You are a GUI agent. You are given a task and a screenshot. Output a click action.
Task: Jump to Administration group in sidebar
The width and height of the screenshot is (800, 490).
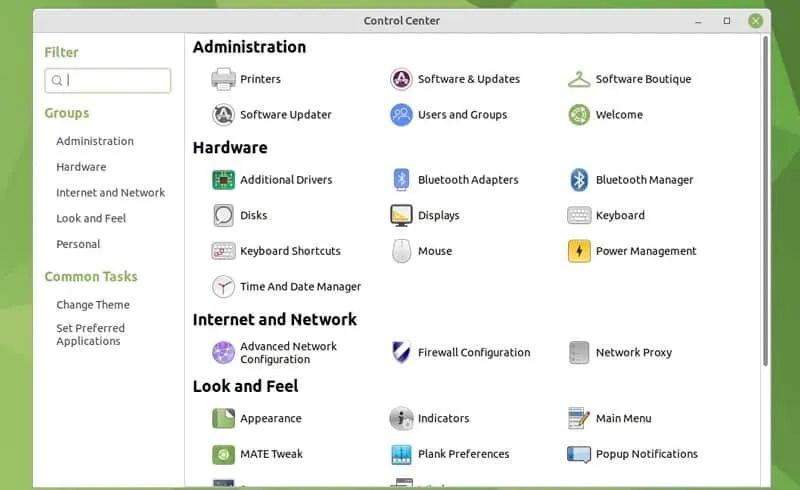coord(95,141)
